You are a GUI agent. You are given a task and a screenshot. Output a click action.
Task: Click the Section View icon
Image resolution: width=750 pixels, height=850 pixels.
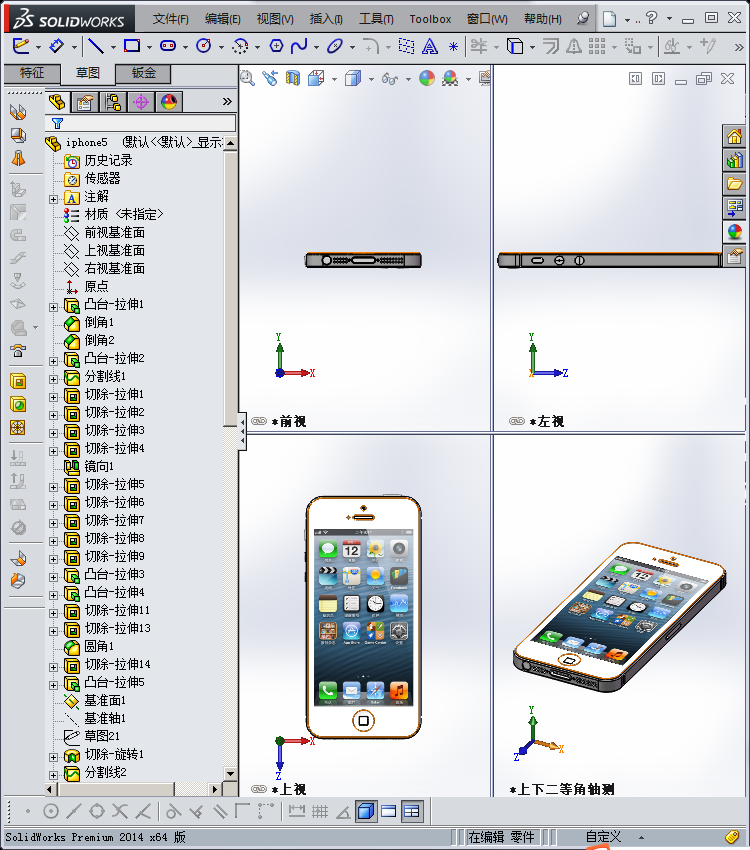pos(293,79)
